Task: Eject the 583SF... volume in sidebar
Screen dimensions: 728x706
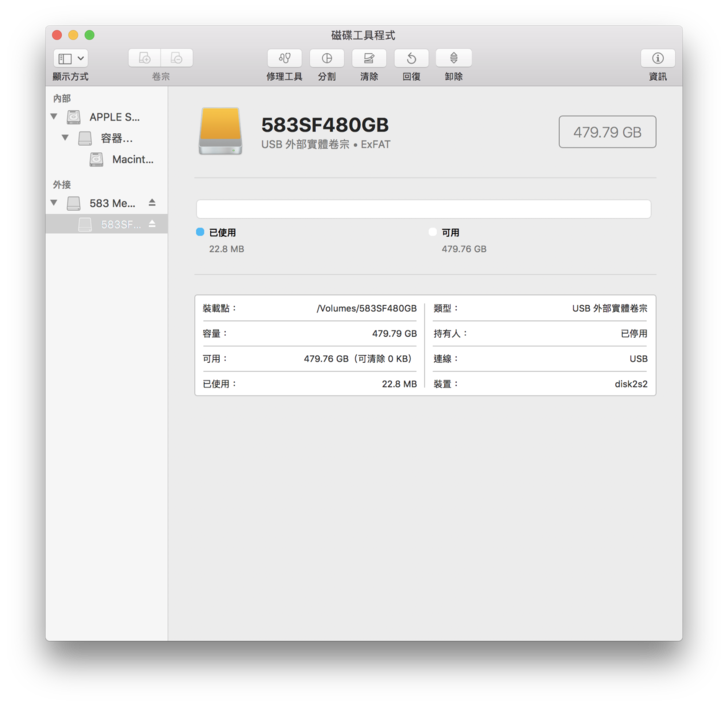Action: click(x=152, y=224)
